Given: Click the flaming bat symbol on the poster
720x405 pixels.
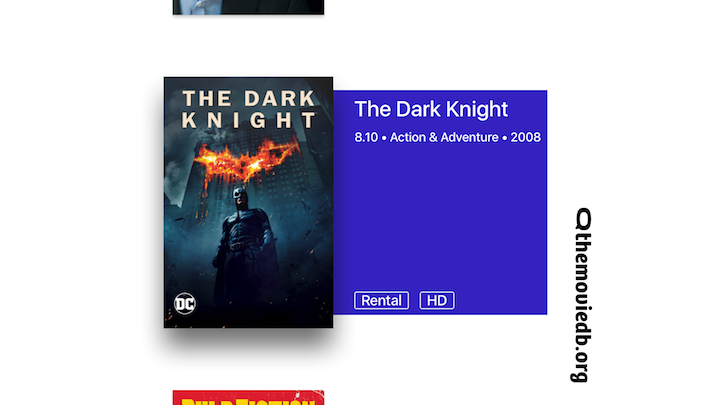Looking at the screenshot, I should 247,160.
